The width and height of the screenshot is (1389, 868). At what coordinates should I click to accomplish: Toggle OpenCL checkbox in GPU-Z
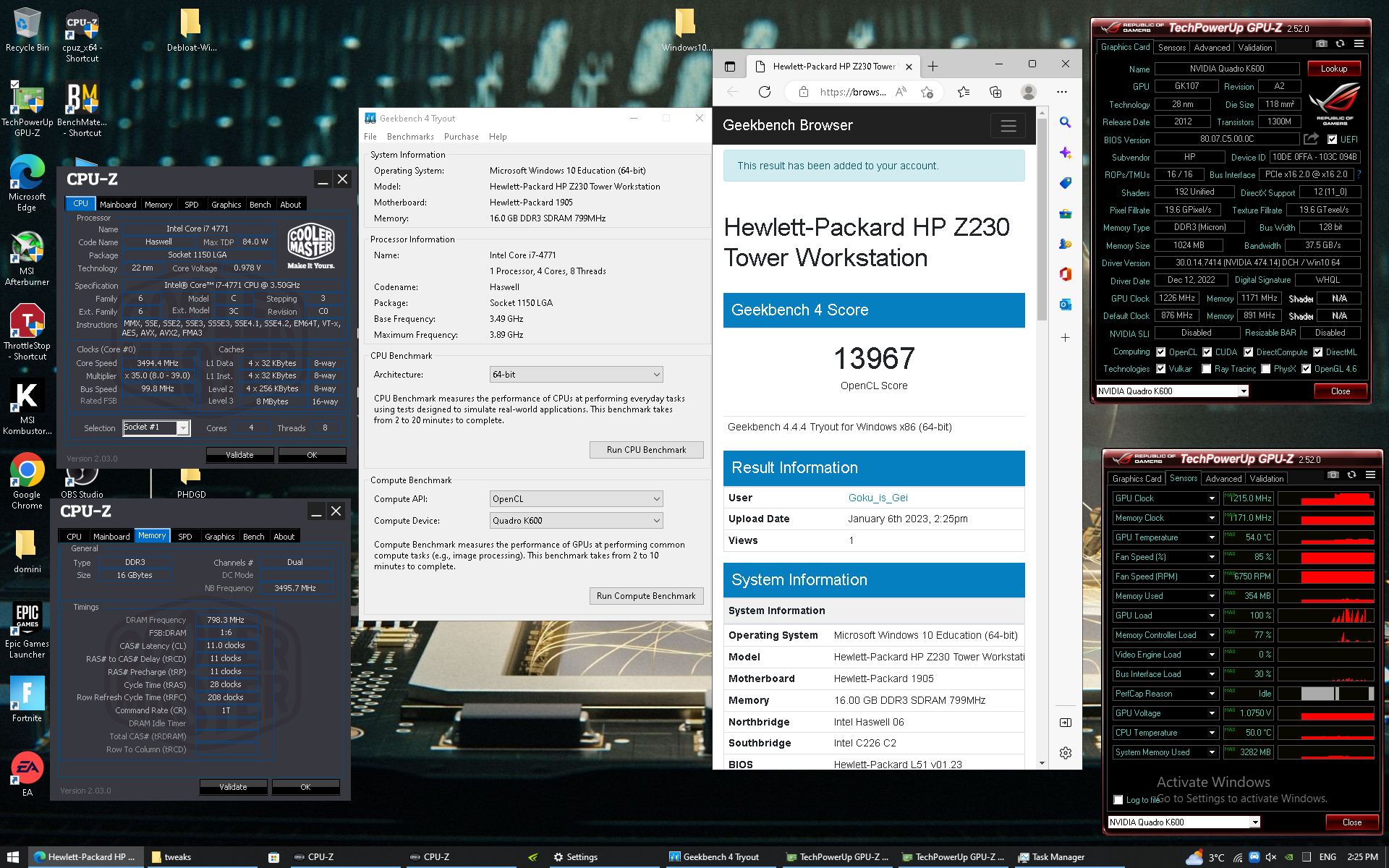tap(1160, 352)
